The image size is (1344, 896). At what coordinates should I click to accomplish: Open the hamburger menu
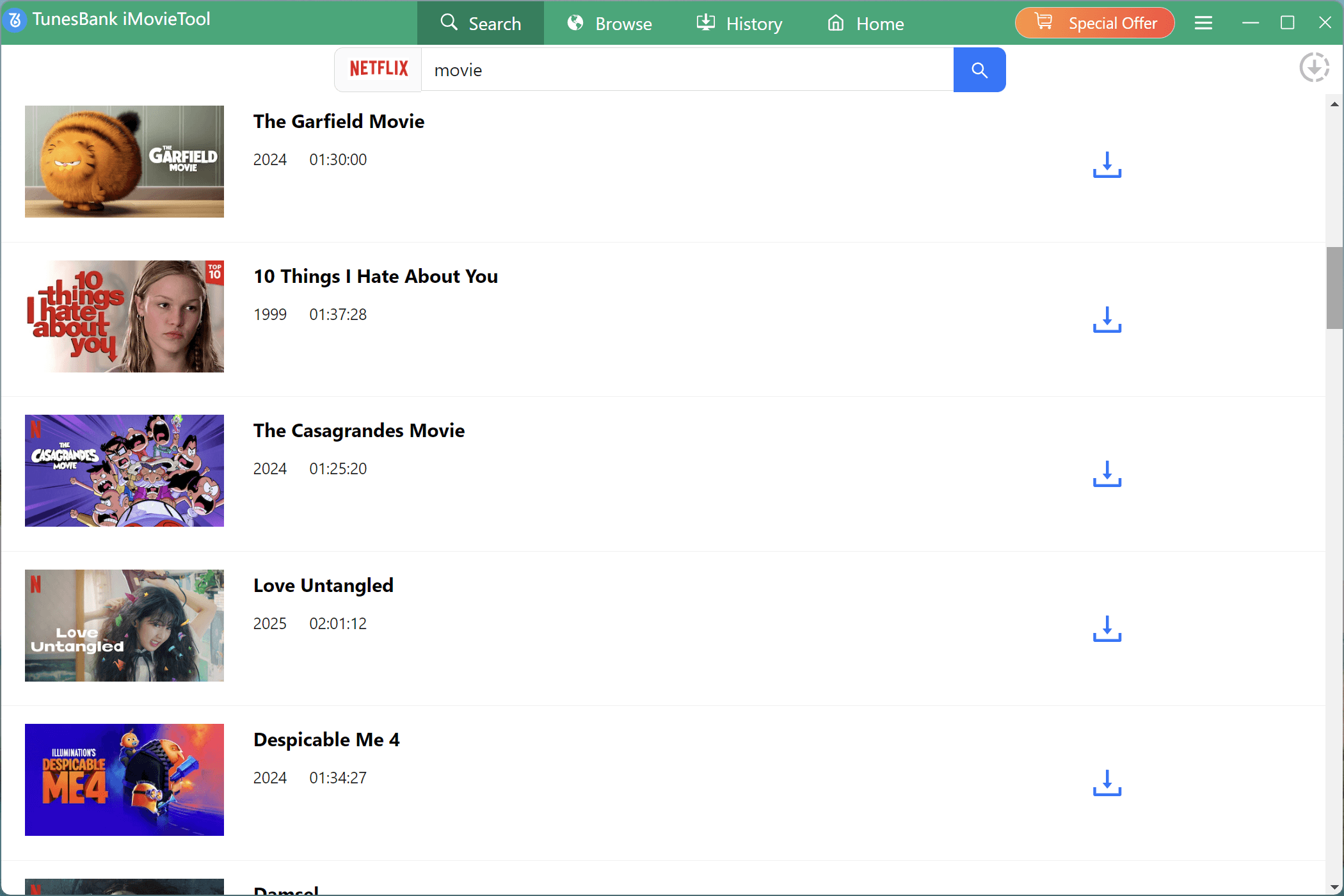click(1203, 23)
